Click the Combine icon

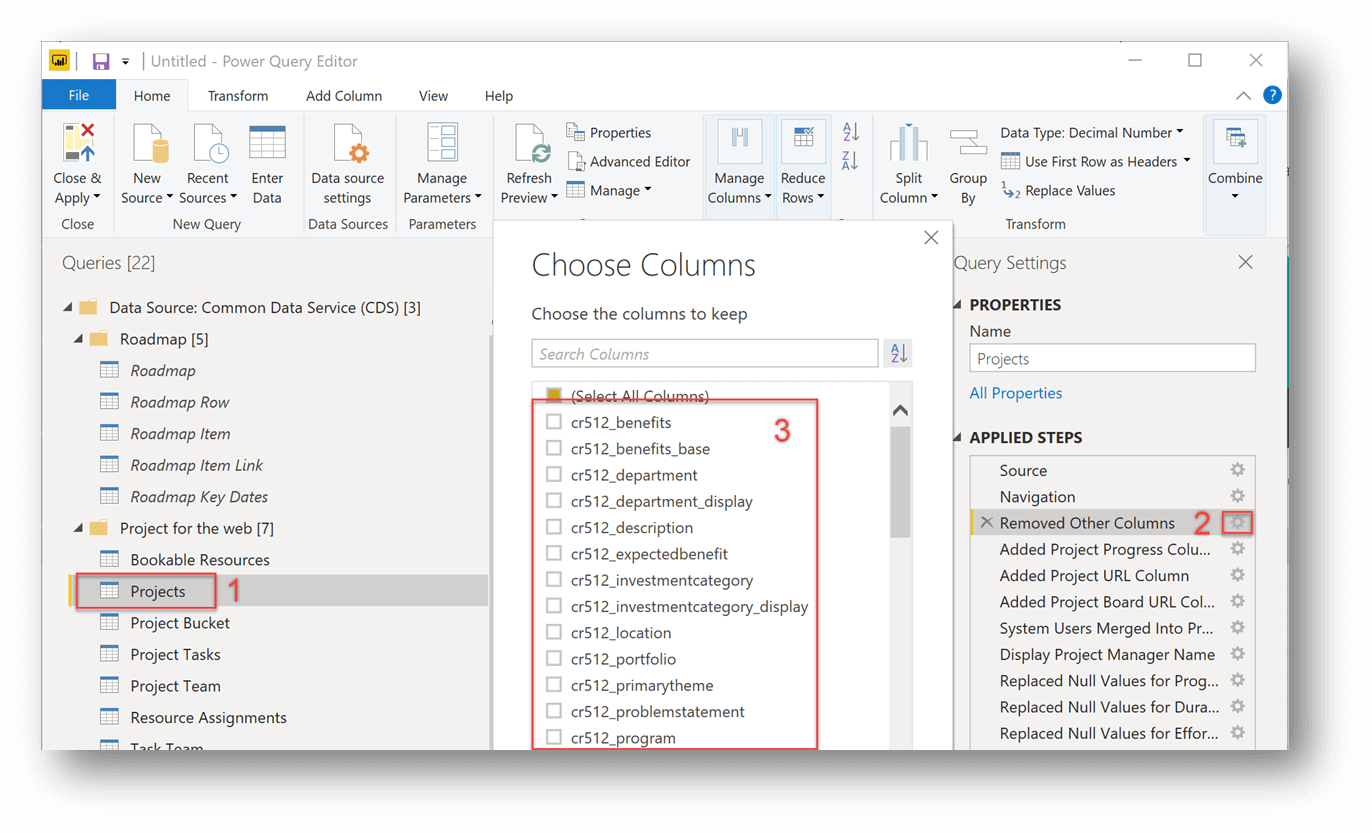[x=1235, y=140]
